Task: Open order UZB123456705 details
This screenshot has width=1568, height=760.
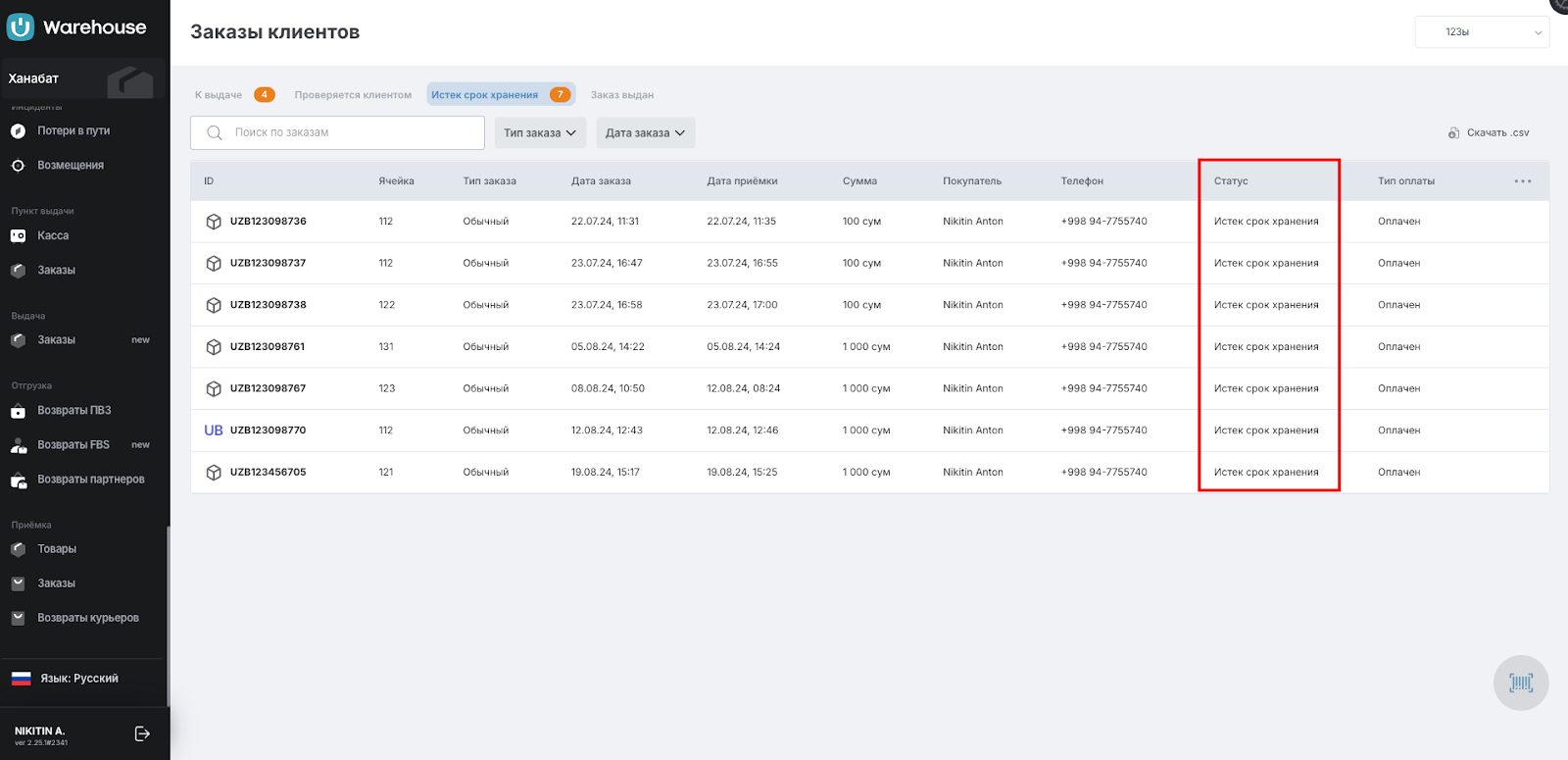Action: click(268, 473)
